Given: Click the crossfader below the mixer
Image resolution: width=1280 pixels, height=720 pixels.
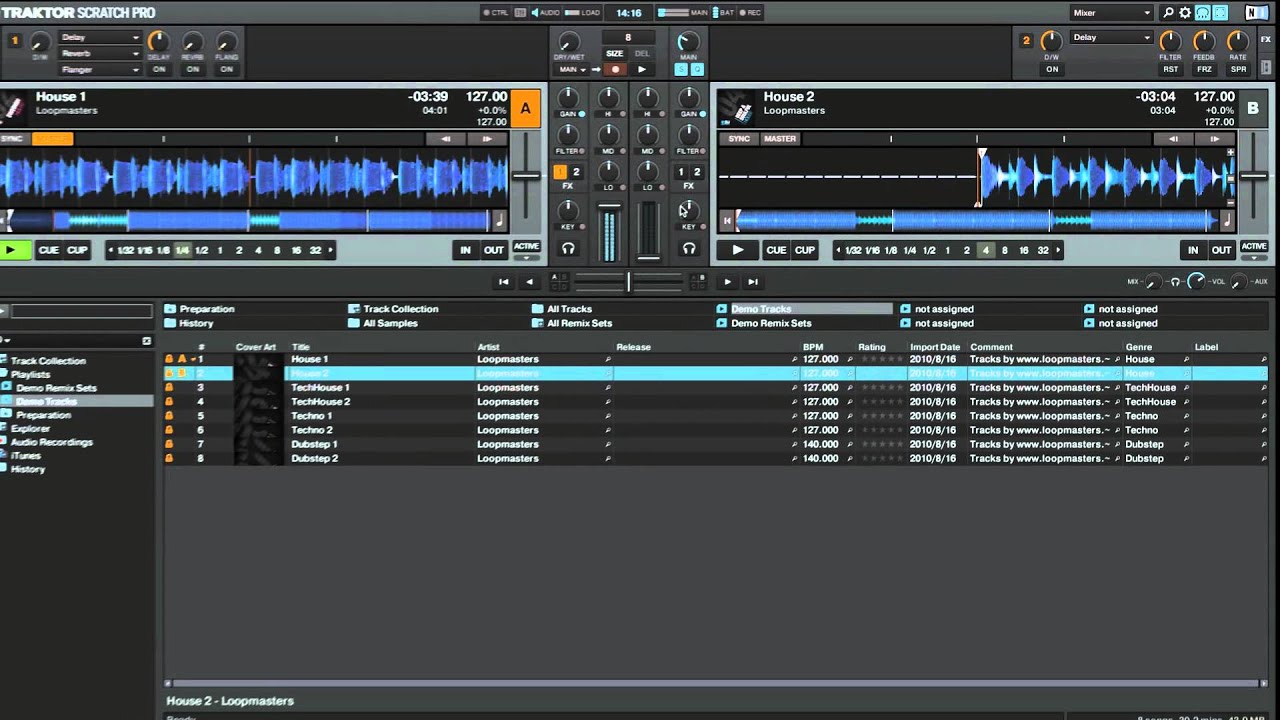Looking at the screenshot, I should pos(628,282).
